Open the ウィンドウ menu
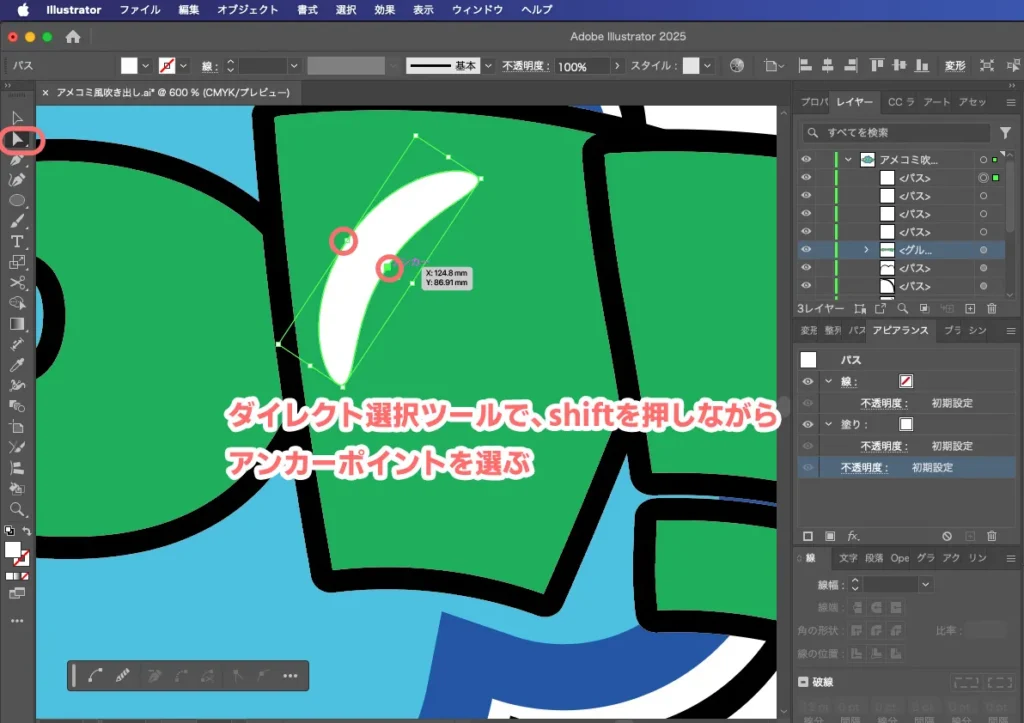Screen dimensions: 1024x723 [x=478, y=10]
